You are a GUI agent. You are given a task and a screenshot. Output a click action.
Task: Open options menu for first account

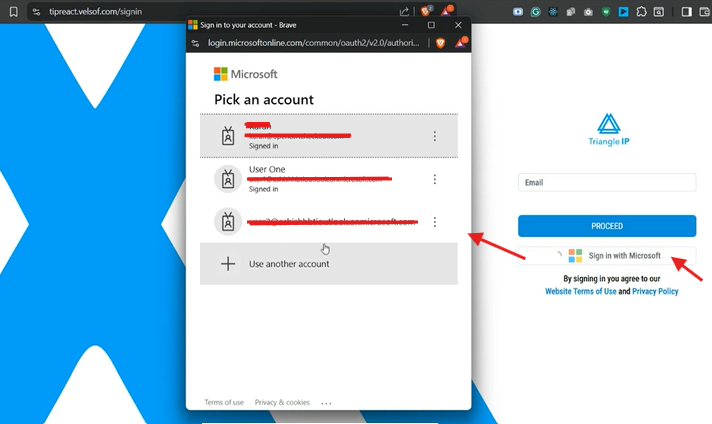(x=434, y=136)
